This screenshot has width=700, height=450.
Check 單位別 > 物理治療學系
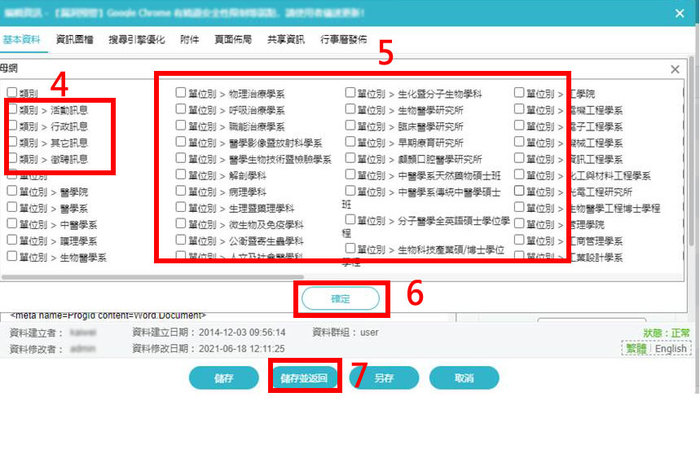[181, 93]
